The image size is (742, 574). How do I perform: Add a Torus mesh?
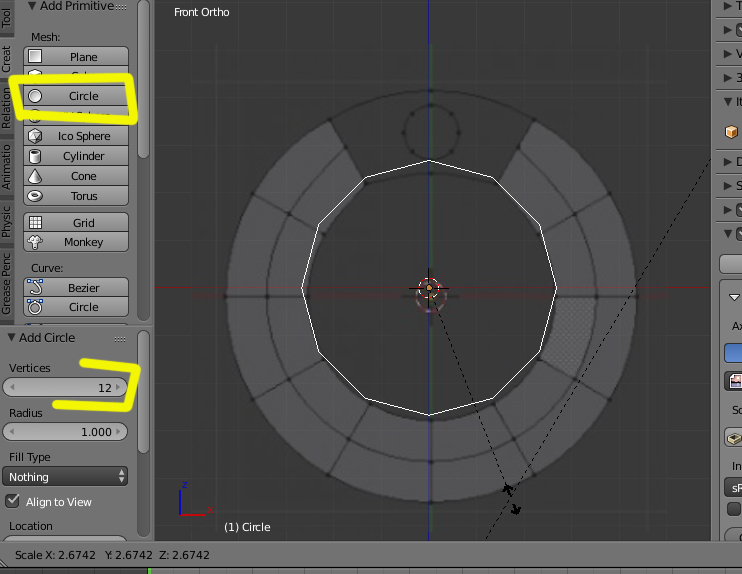(x=76, y=196)
